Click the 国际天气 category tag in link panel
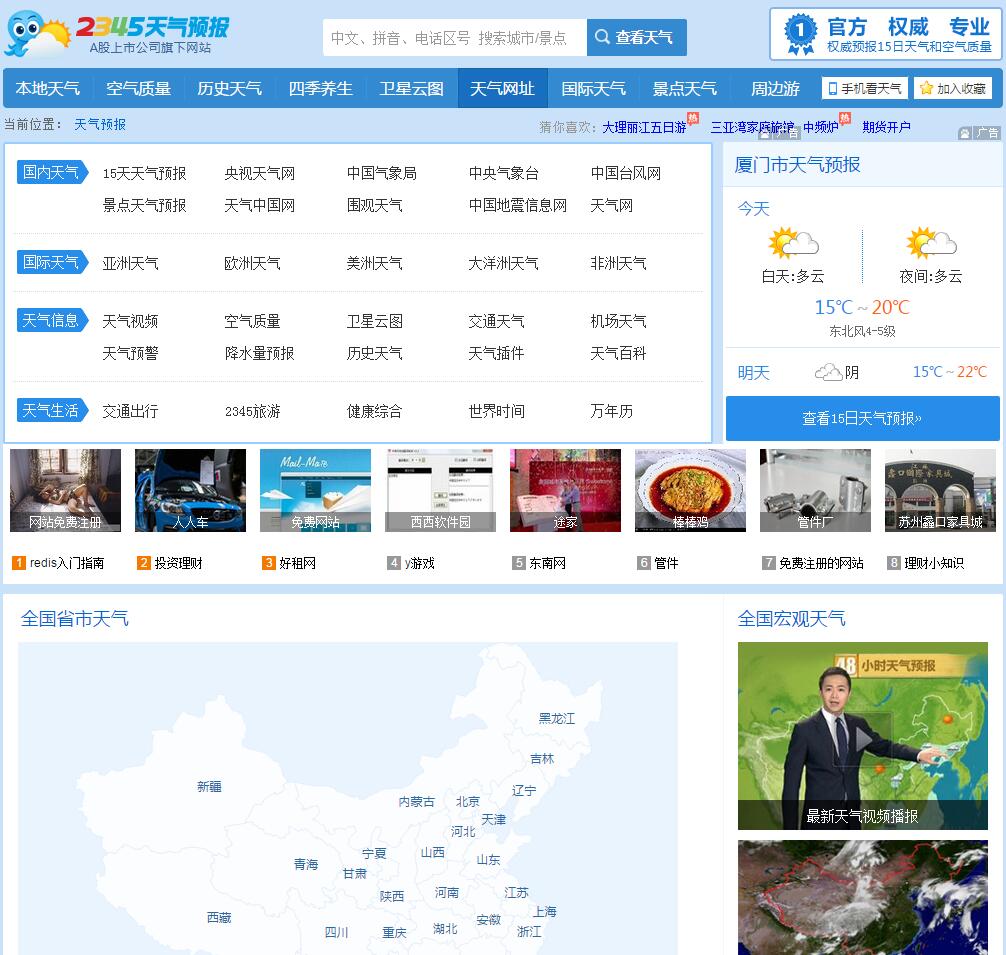Image resolution: width=1006 pixels, height=955 pixels. click(51, 262)
